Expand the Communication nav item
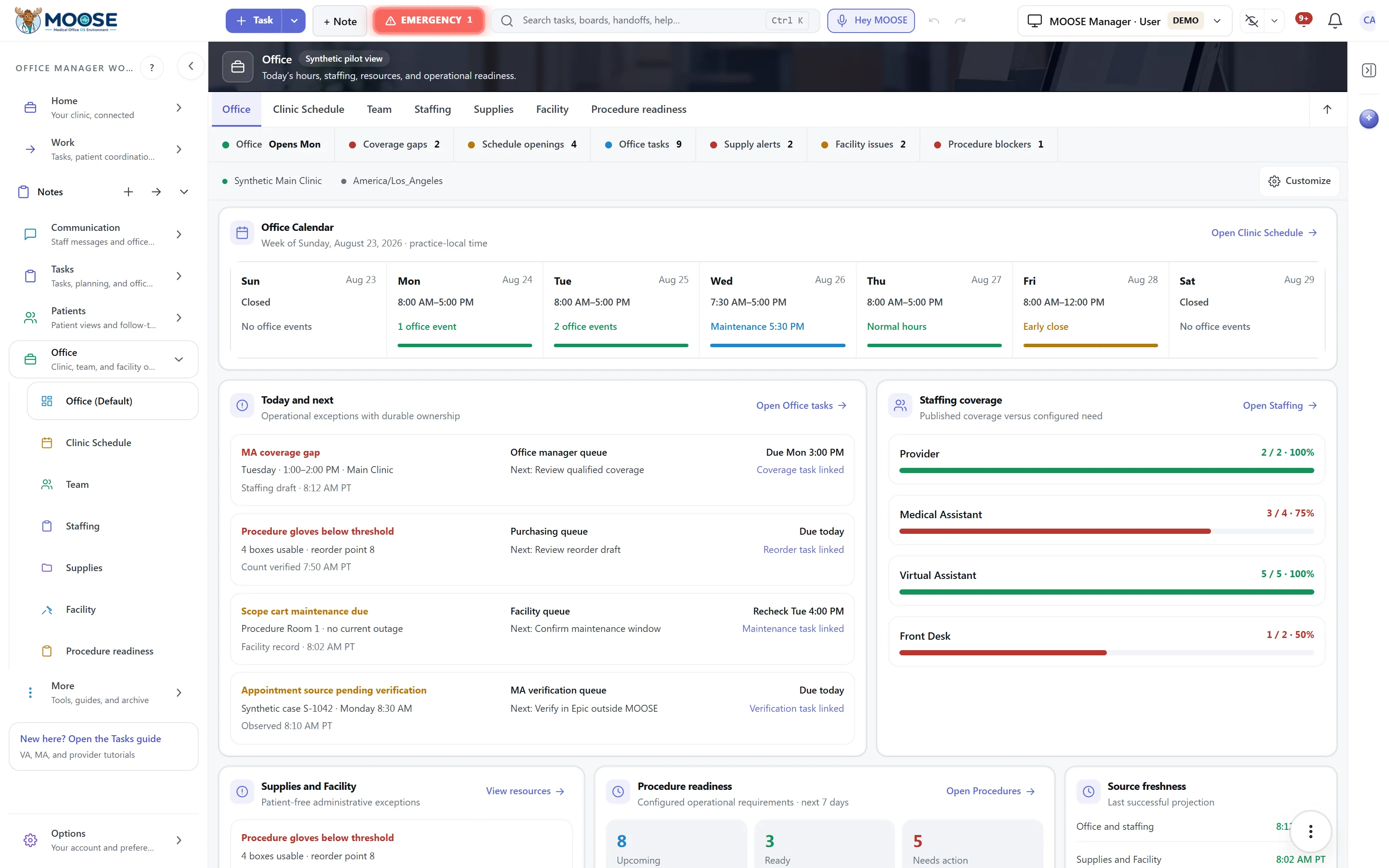Viewport: 1389px width, 868px height. coord(178,234)
